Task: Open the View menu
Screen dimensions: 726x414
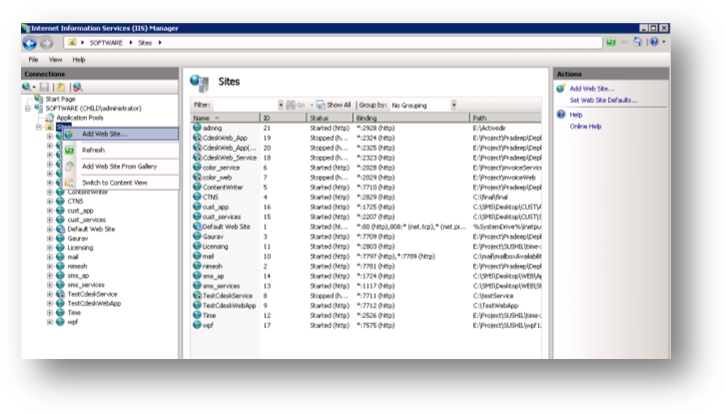Action: (x=55, y=59)
